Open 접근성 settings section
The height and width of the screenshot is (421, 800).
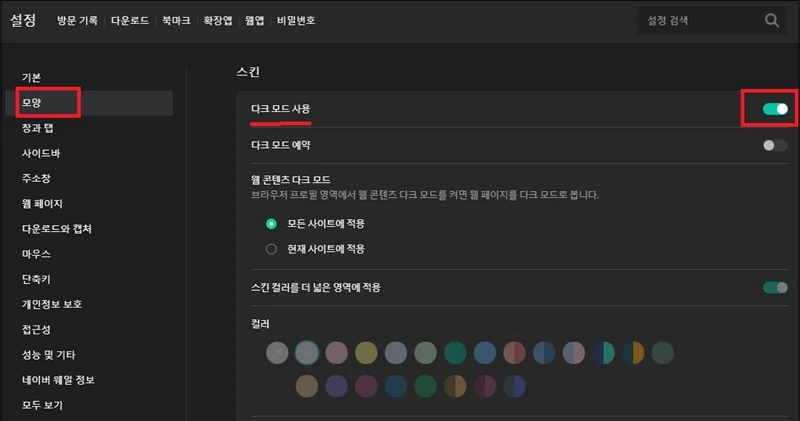36,330
